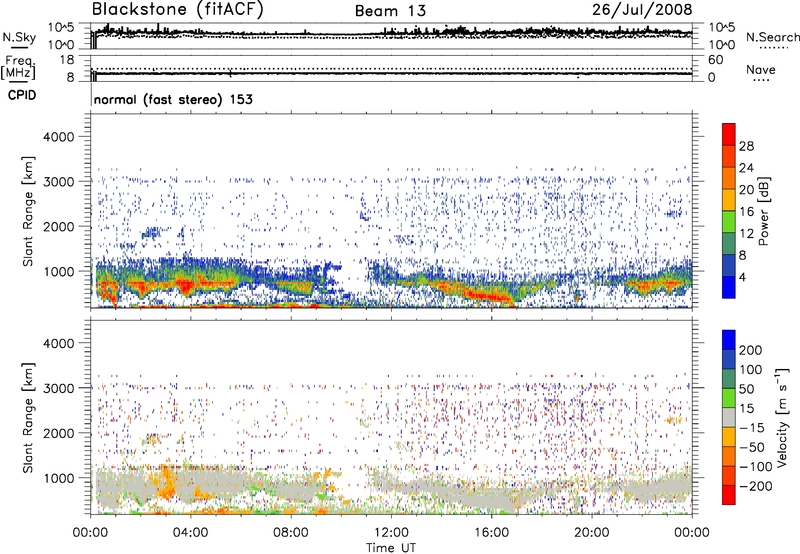Click the date '26/Jul/2008'

click(642, 10)
